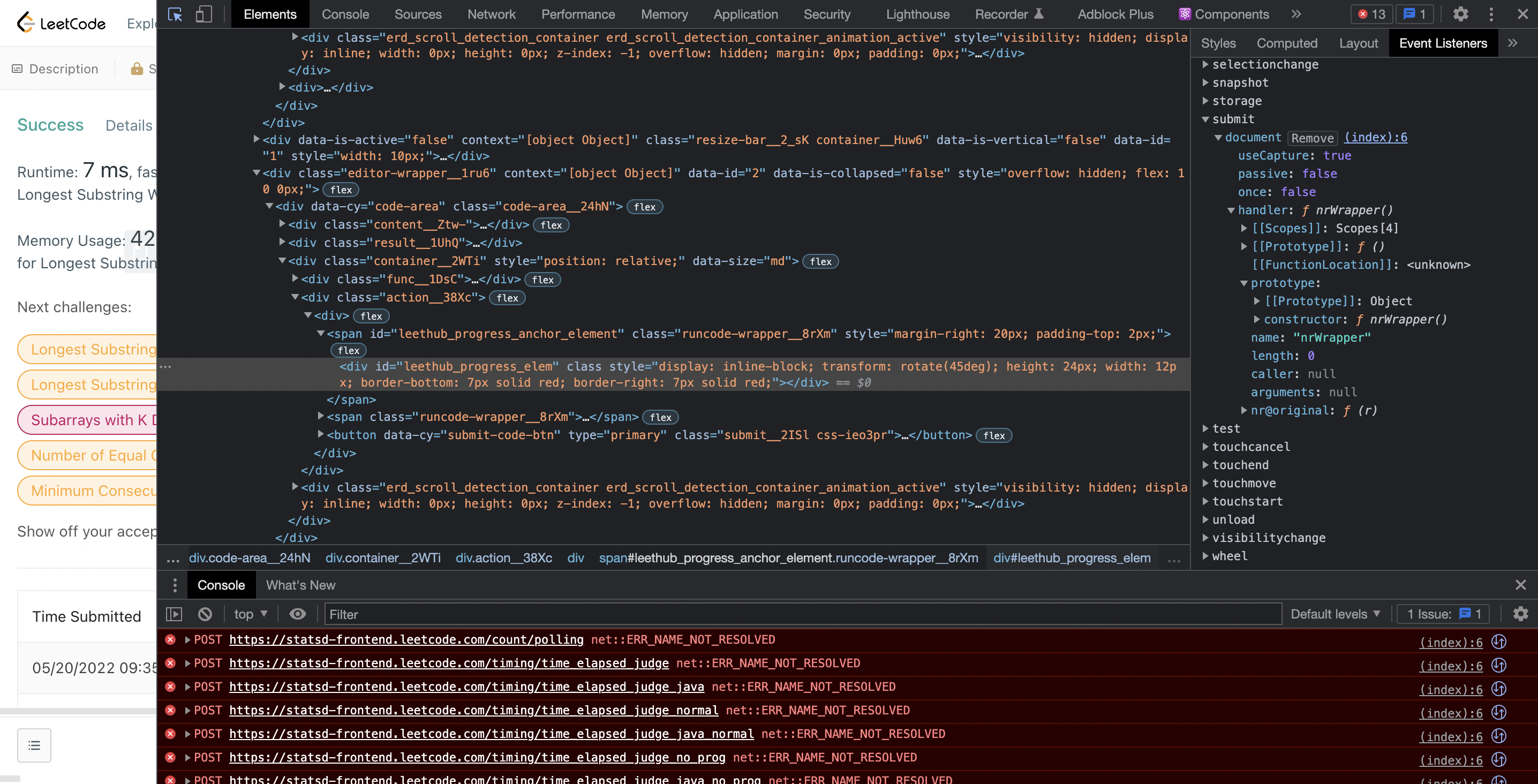The image size is (1538, 784).
Task: Switch to the Network tab
Action: (x=491, y=14)
